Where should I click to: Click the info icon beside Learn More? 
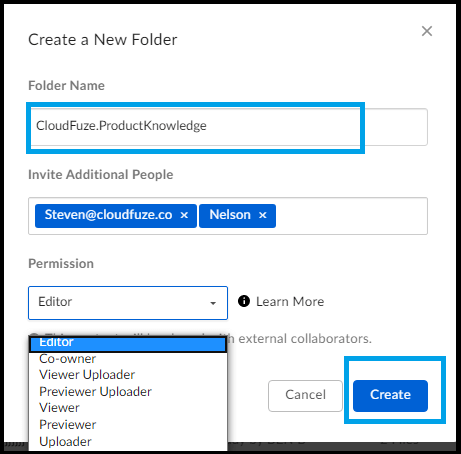click(x=244, y=301)
